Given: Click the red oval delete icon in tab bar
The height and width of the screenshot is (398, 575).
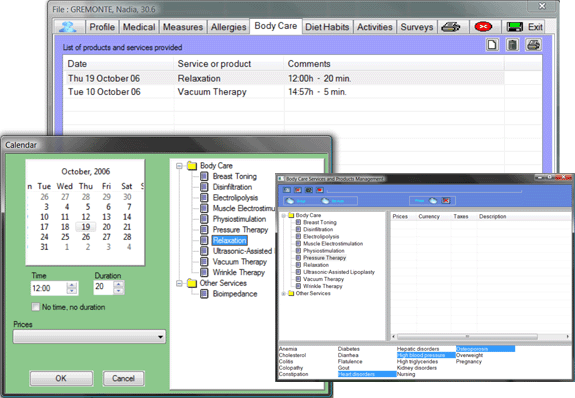Looking at the screenshot, I should pos(483,27).
